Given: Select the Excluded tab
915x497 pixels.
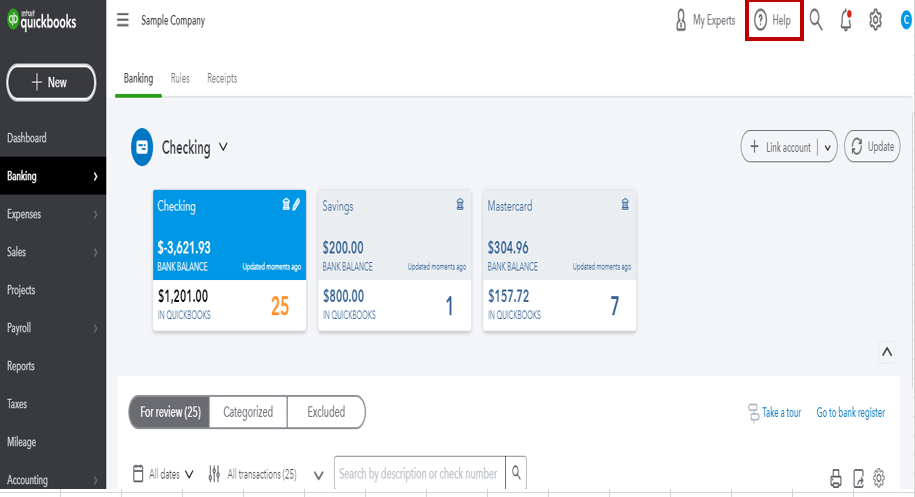Looking at the screenshot, I should (x=326, y=412).
